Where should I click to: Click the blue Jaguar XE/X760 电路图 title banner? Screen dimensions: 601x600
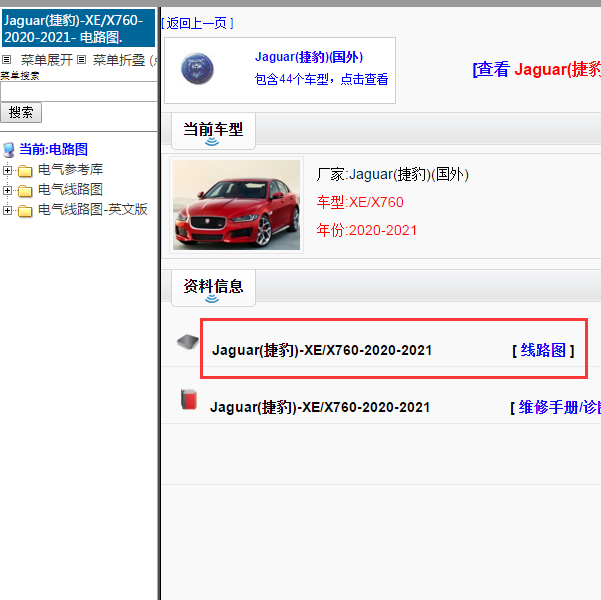[x=78, y=28]
